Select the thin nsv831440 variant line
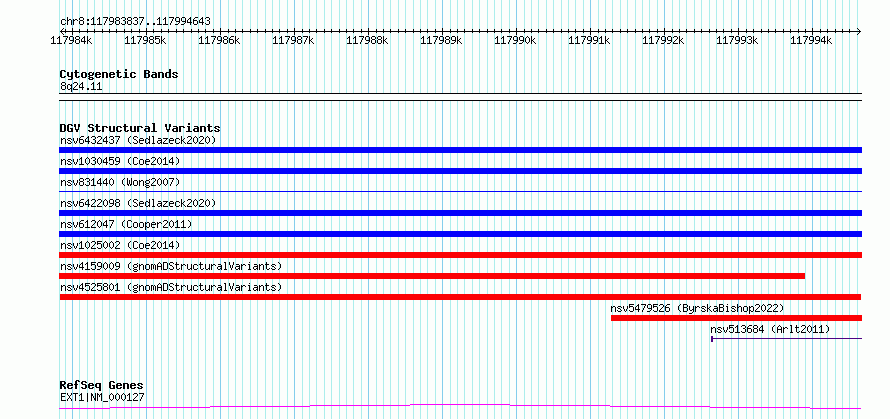 coord(460,192)
